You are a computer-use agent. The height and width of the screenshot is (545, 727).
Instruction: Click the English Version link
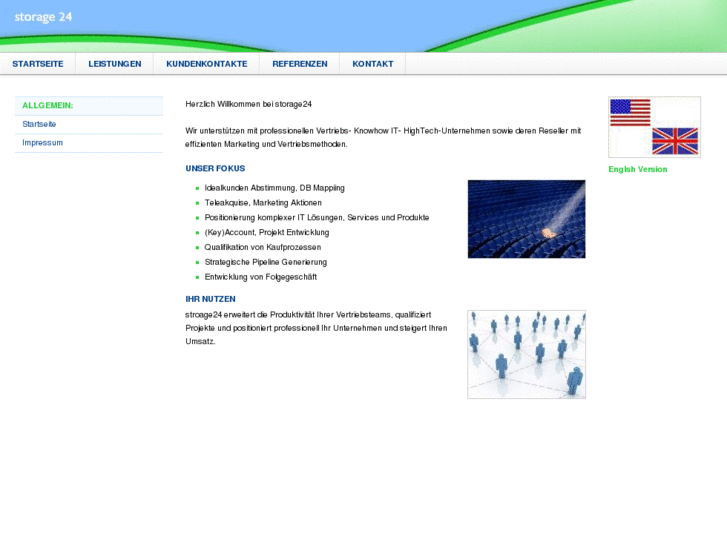[638, 169]
